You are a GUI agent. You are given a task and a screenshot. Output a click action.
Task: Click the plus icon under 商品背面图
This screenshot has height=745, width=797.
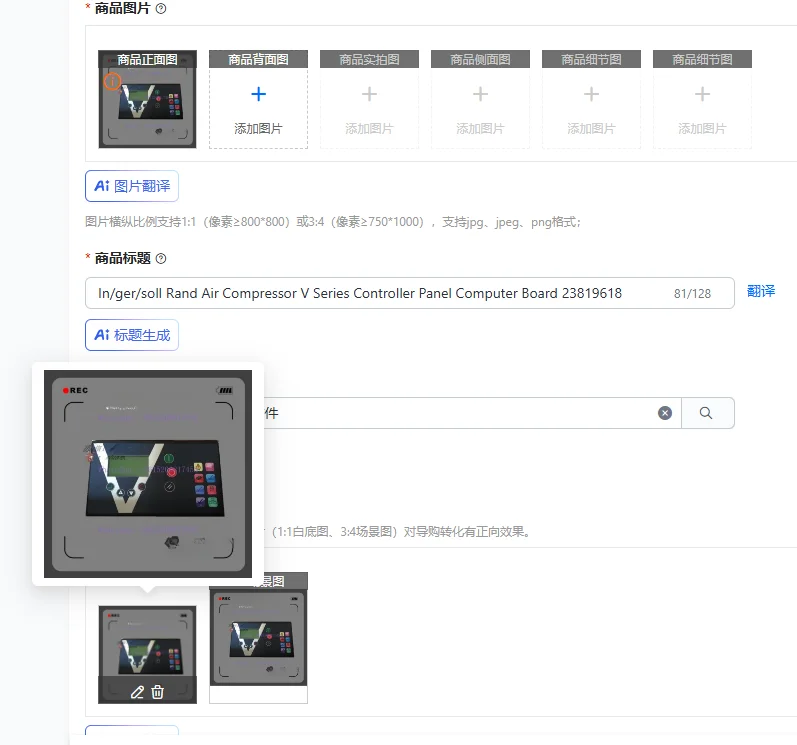coord(258,94)
